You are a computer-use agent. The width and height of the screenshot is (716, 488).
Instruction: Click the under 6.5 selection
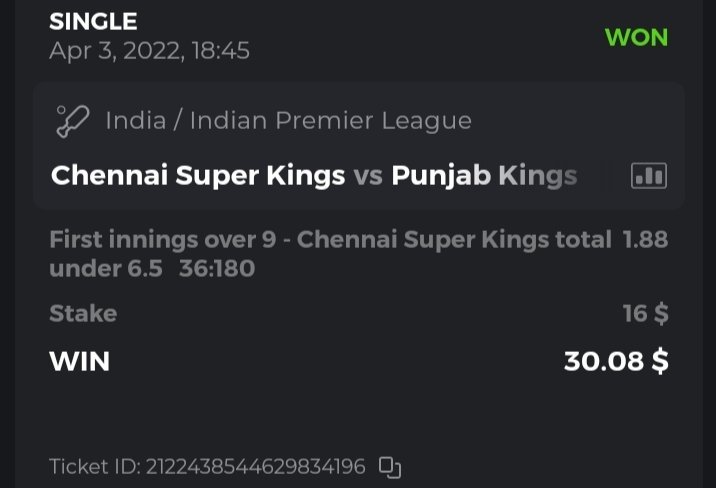pos(105,268)
